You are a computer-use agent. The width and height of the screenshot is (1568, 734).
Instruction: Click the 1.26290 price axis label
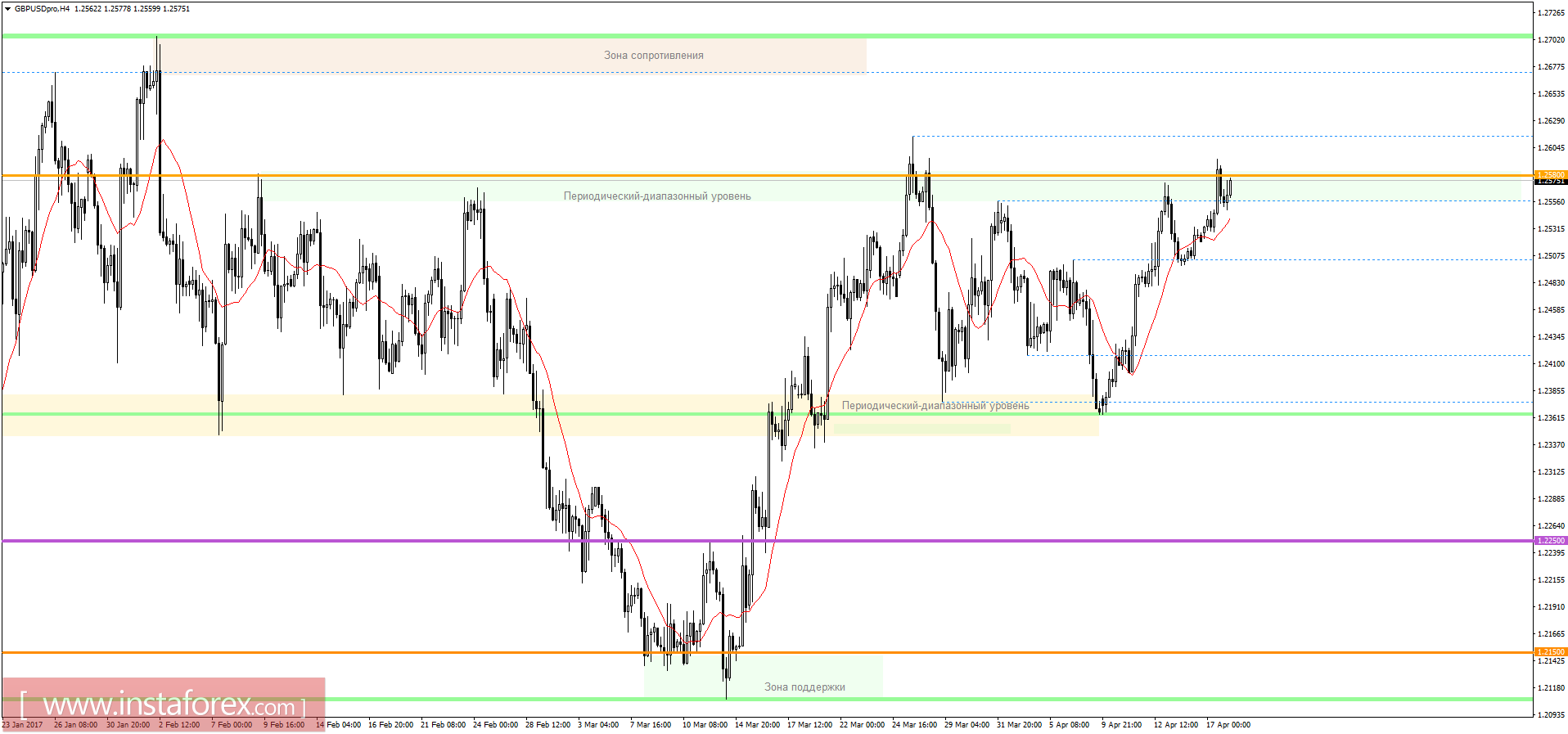point(1551,121)
